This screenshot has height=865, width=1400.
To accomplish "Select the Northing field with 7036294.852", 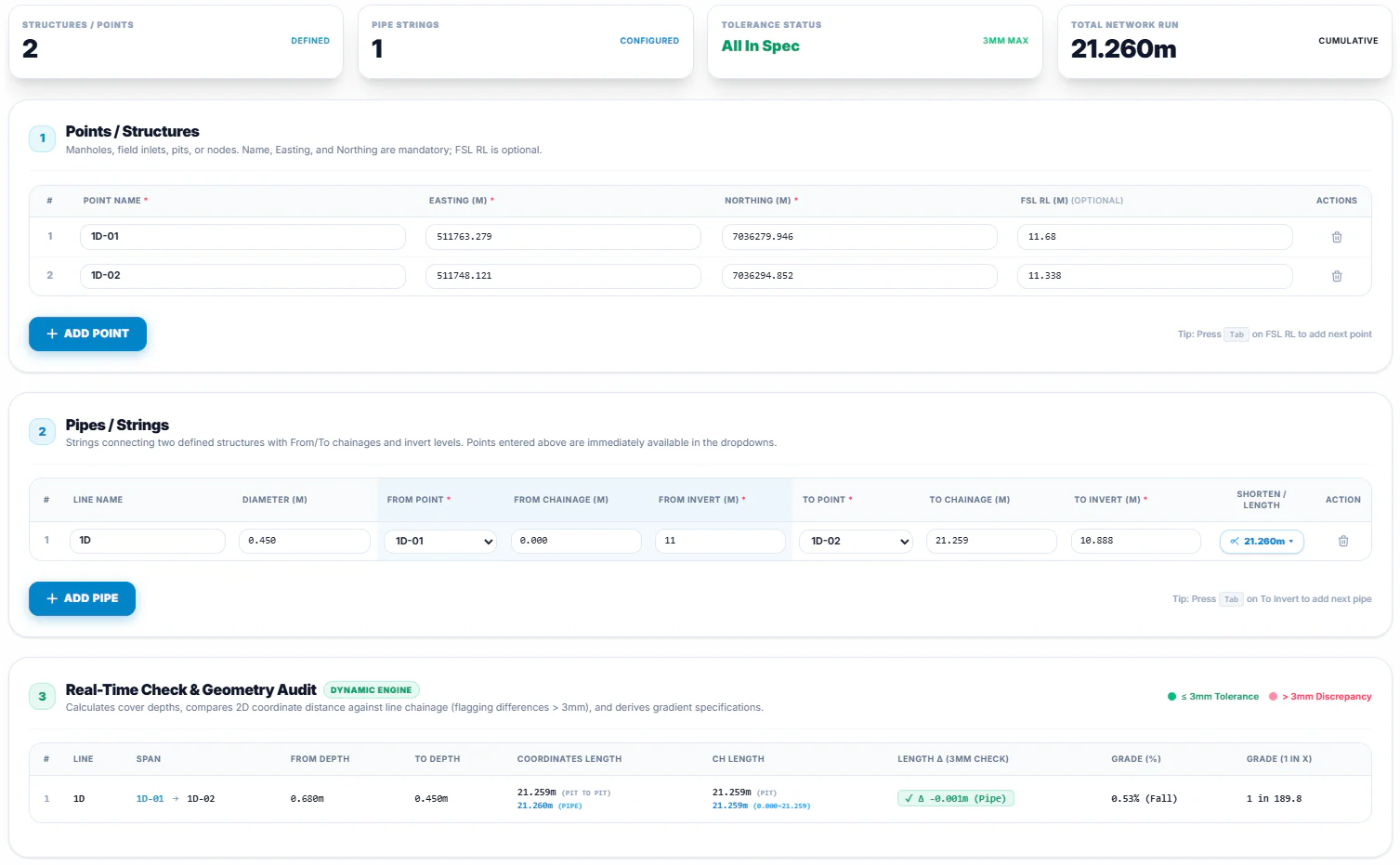I will click(x=859, y=276).
